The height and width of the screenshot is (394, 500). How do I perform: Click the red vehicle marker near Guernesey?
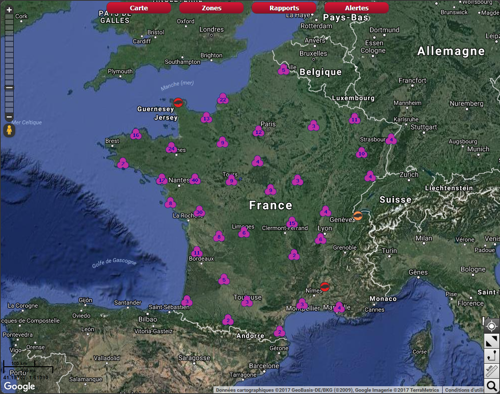178,103
